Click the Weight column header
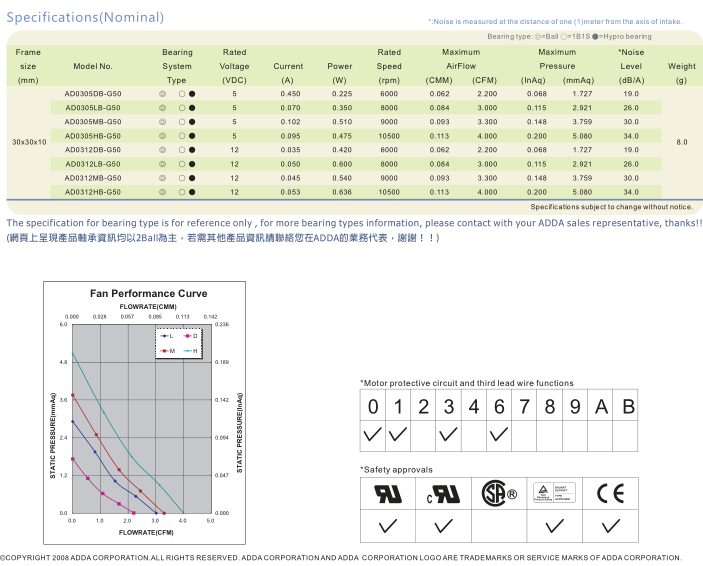This screenshot has width=703, height=566. click(681, 66)
